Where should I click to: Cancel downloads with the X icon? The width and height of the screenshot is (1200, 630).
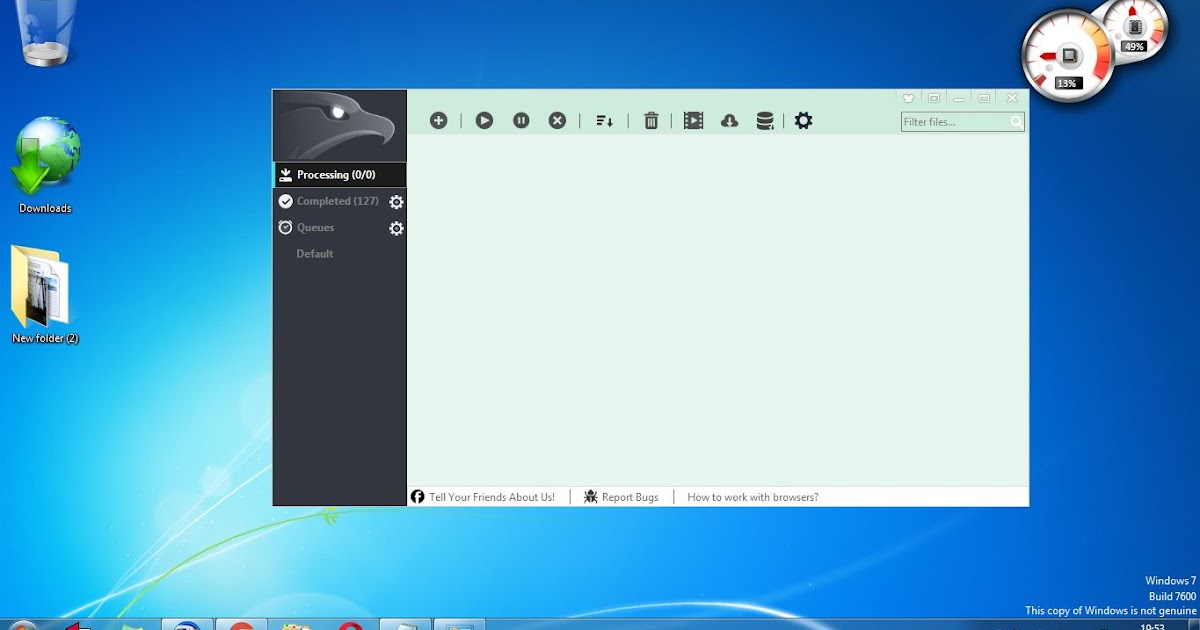coord(557,119)
